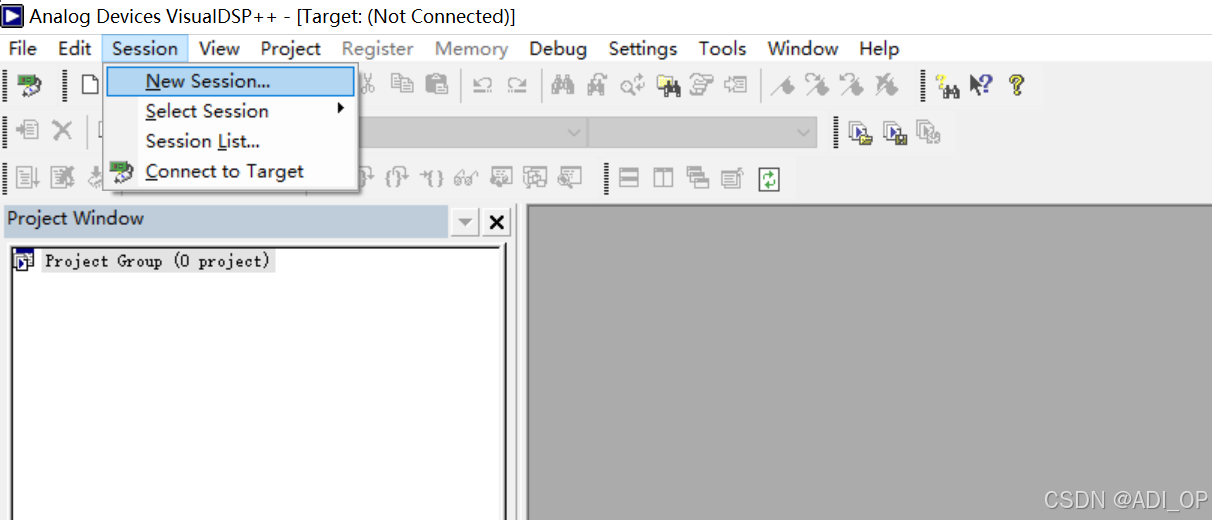Create a new file with the blank page icon
This screenshot has width=1212, height=520.
point(90,85)
